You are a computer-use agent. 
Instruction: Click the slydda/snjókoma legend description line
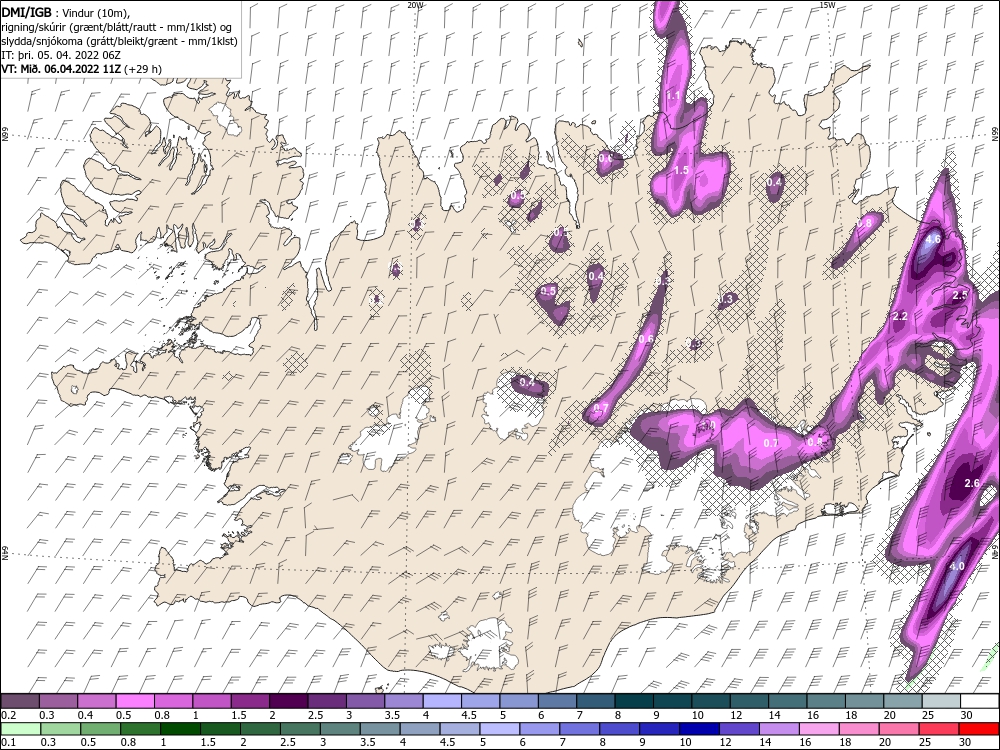(x=119, y=41)
